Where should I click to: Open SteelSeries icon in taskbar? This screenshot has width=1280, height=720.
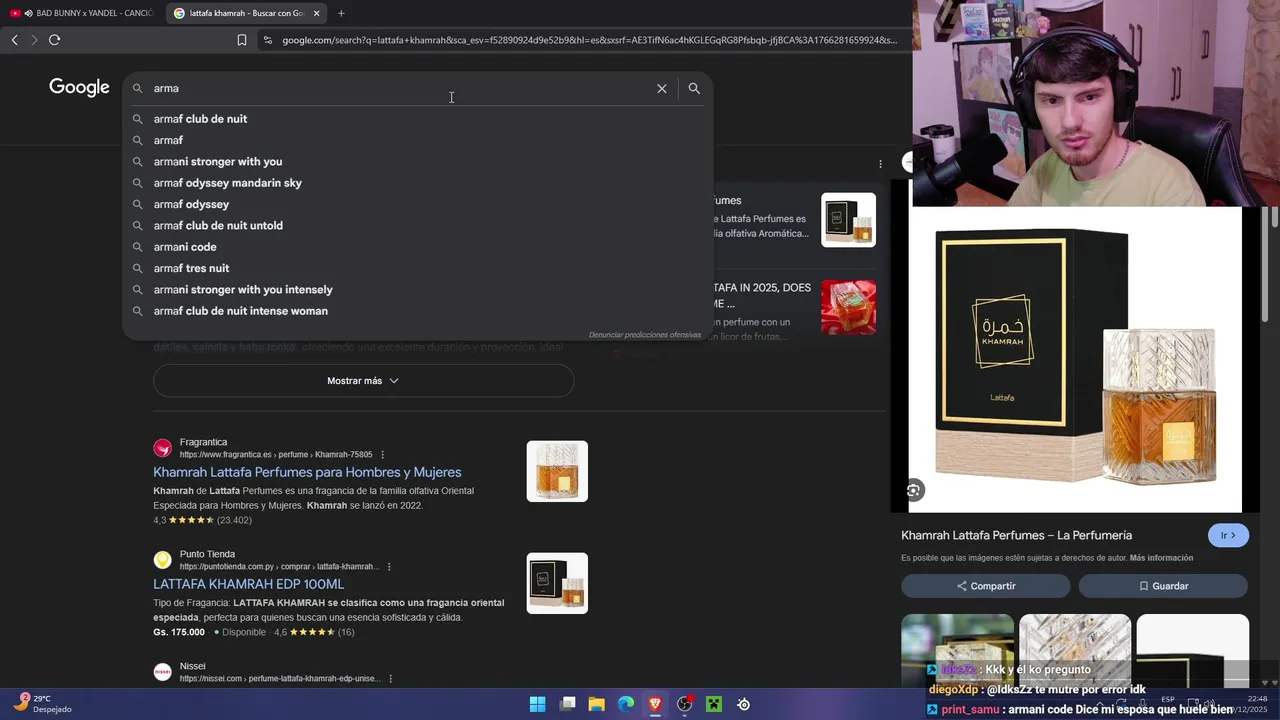(x=744, y=704)
